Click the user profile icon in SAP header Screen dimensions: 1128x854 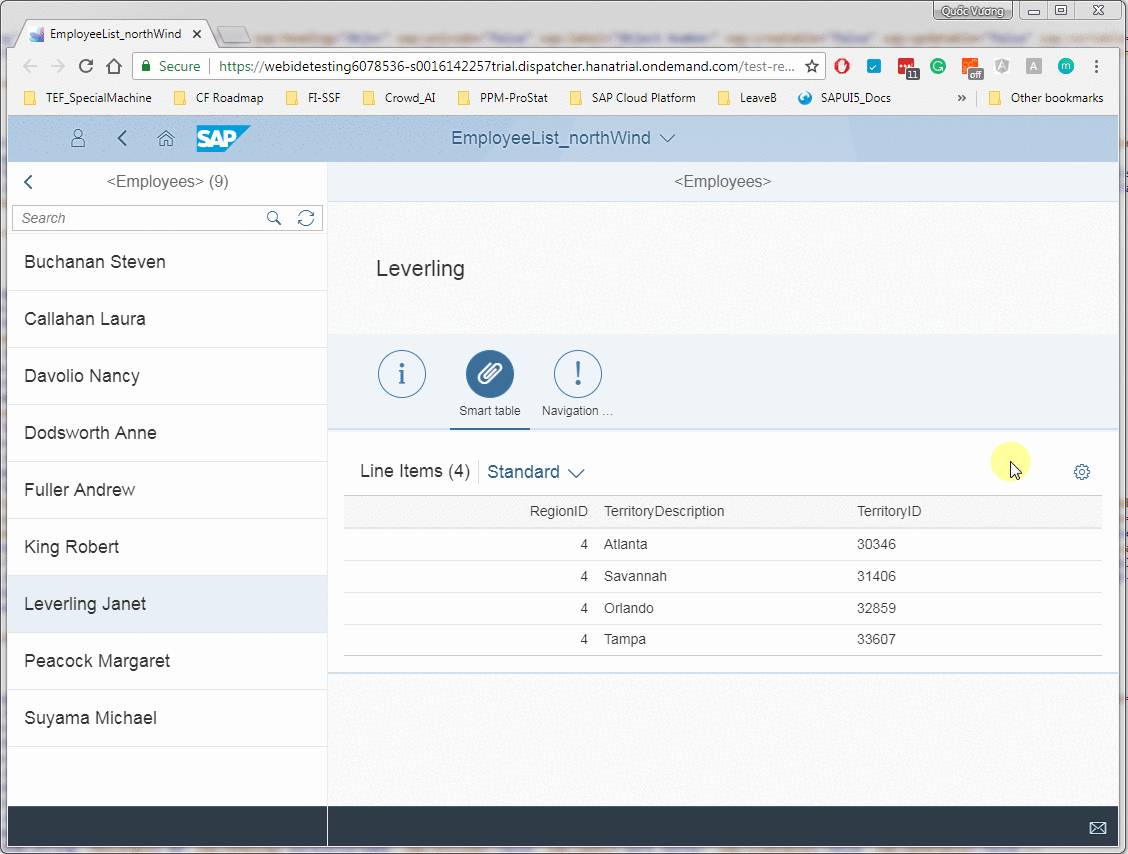point(77,137)
